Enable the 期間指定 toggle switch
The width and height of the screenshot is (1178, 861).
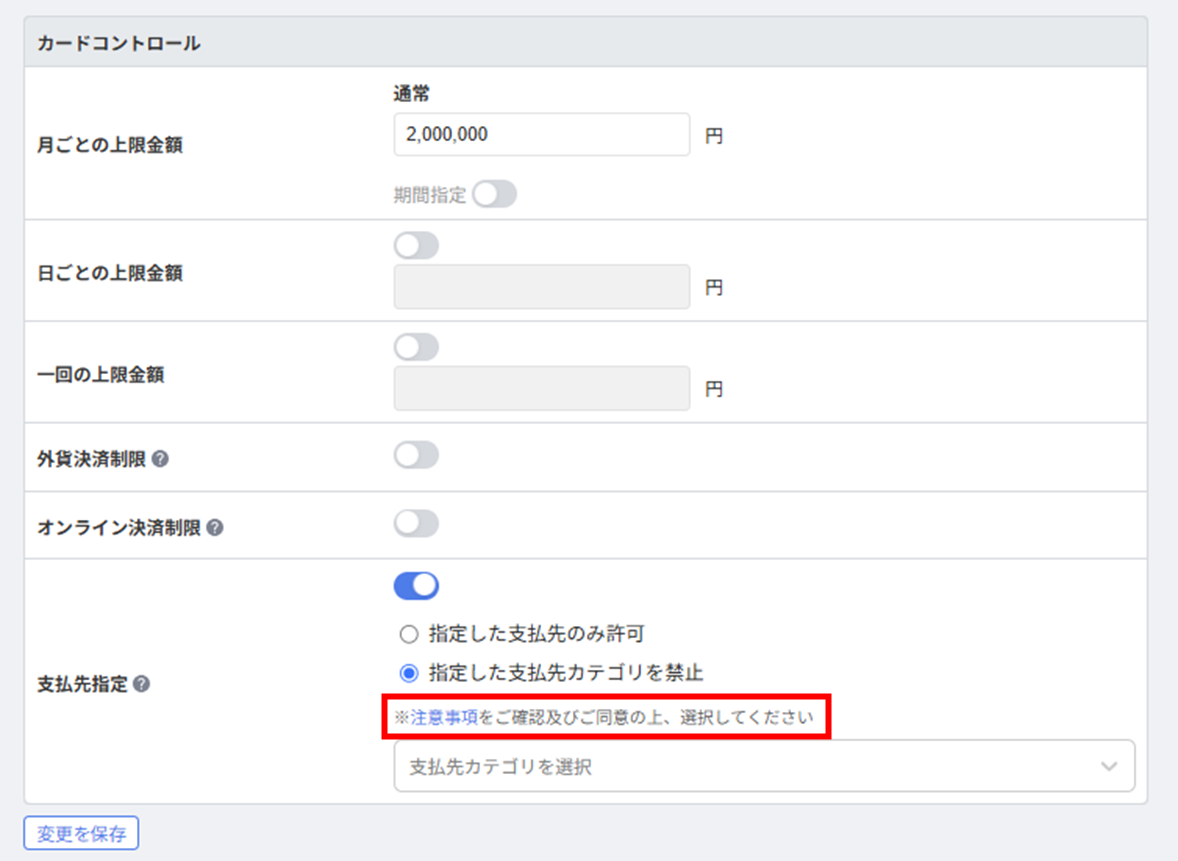tap(494, 195)
